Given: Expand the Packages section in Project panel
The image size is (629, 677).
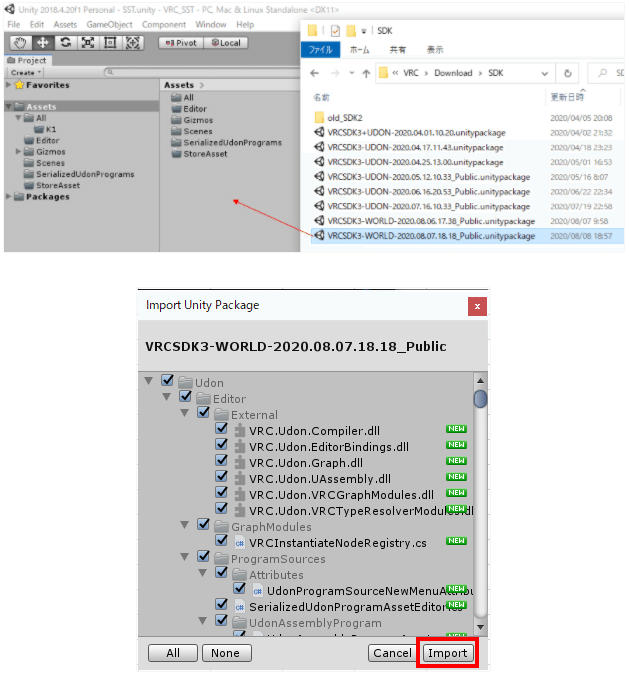Looking at the screenshot, I should (x=9, y=196).
